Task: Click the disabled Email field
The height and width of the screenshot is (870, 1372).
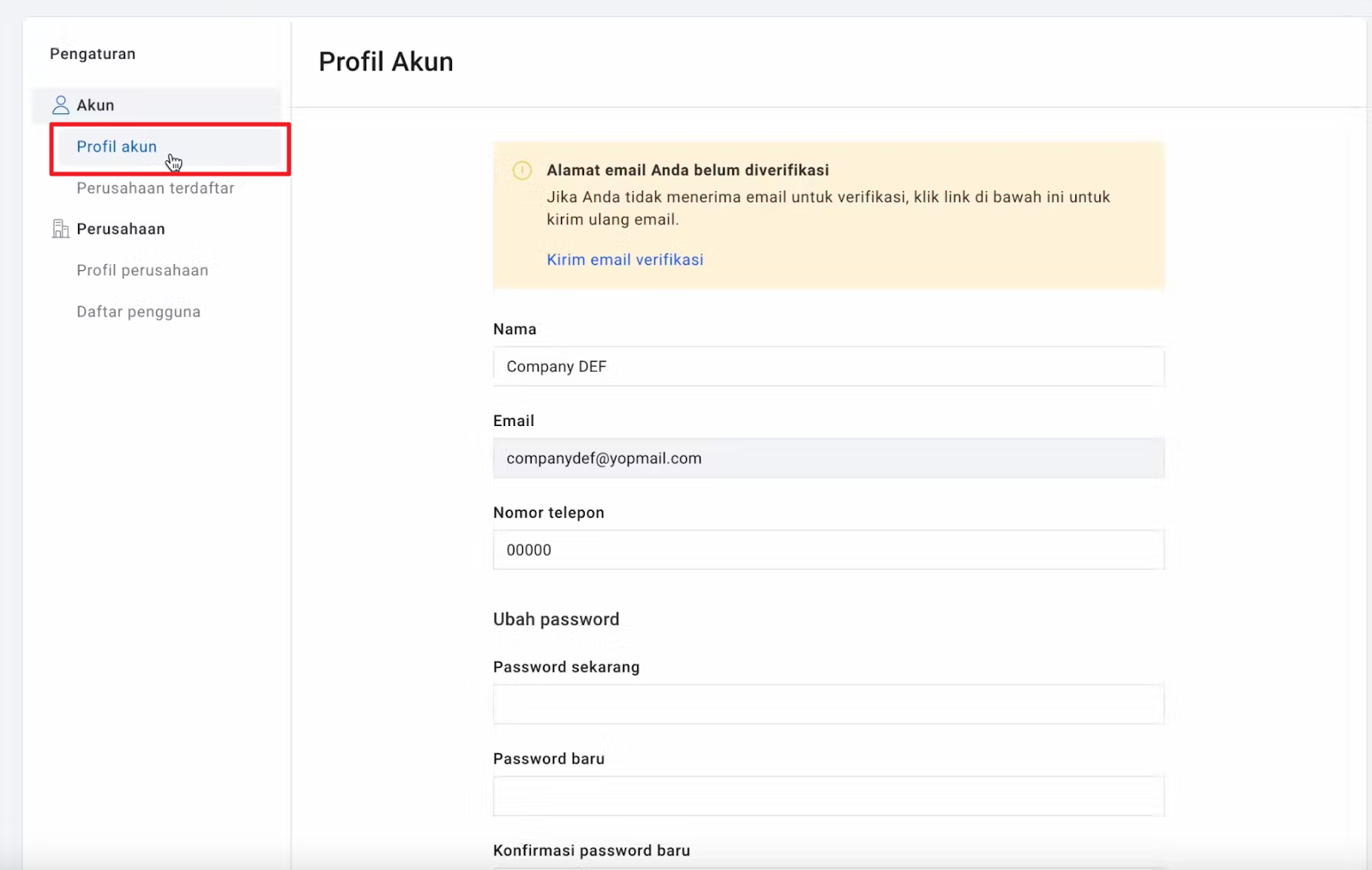Action: pos(827,459)
